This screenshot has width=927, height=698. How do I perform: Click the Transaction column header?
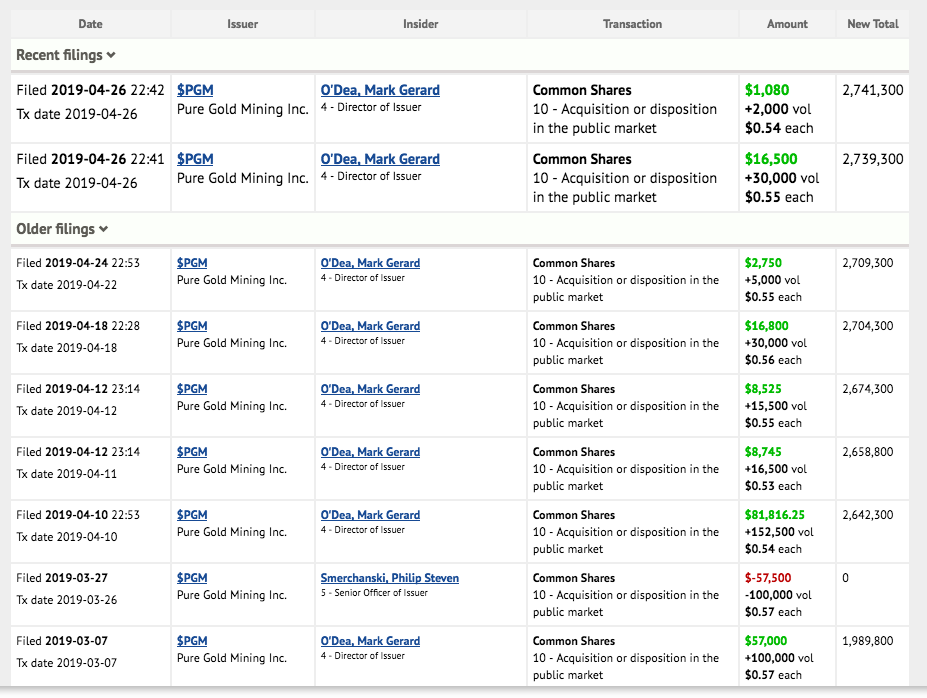coord(632,24)
